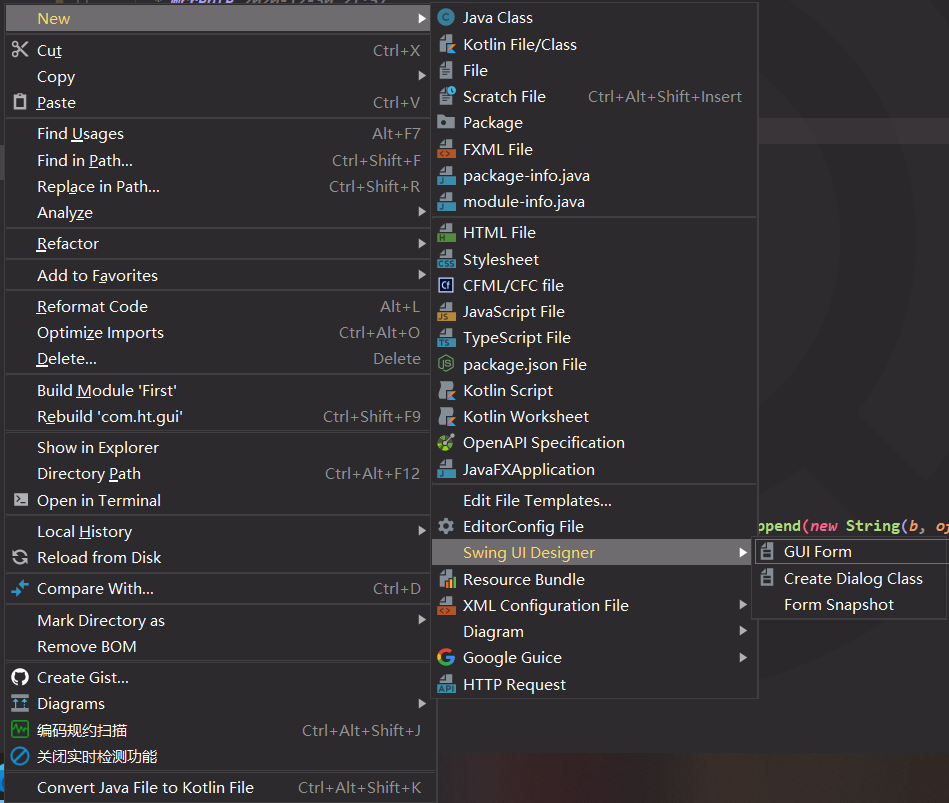Click the HTML File icon
The height and width of the screenshot is (803, 949).
pyautogui.click(x=446, y=232)
